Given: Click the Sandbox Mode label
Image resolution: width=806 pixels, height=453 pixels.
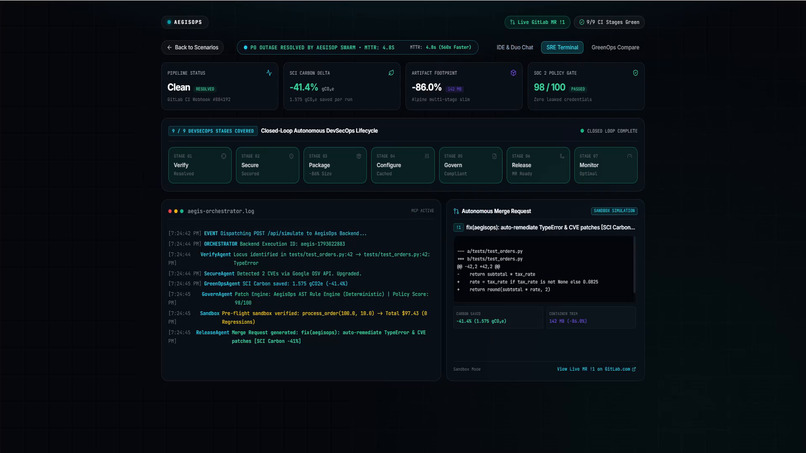Looking at the screenshot, I should (467, 369).
